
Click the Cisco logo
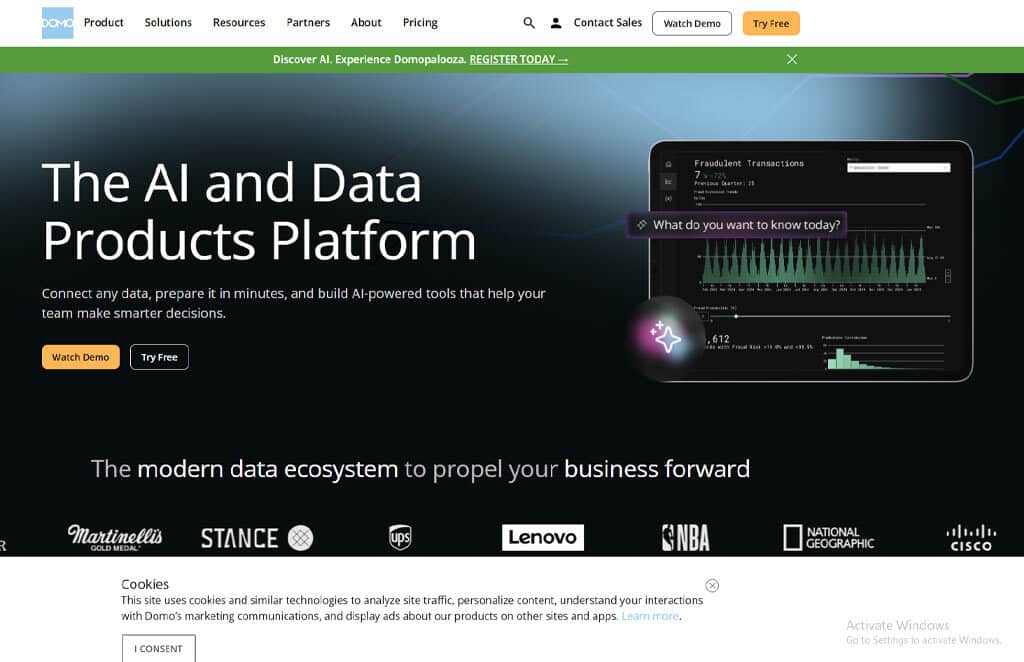(x=970, y=538)
